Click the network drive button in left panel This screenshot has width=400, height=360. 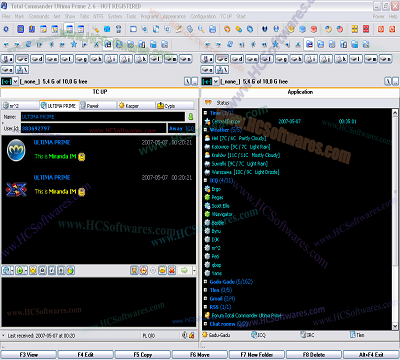click(22, 70)
